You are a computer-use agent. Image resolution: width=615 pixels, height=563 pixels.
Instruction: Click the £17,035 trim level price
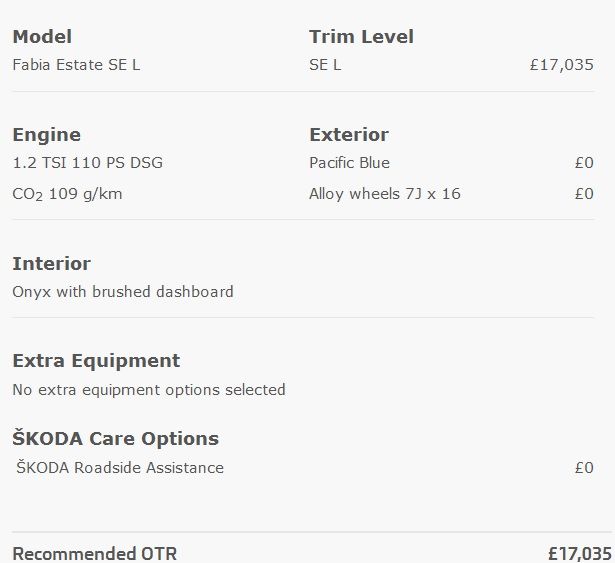tap(562, 65)
